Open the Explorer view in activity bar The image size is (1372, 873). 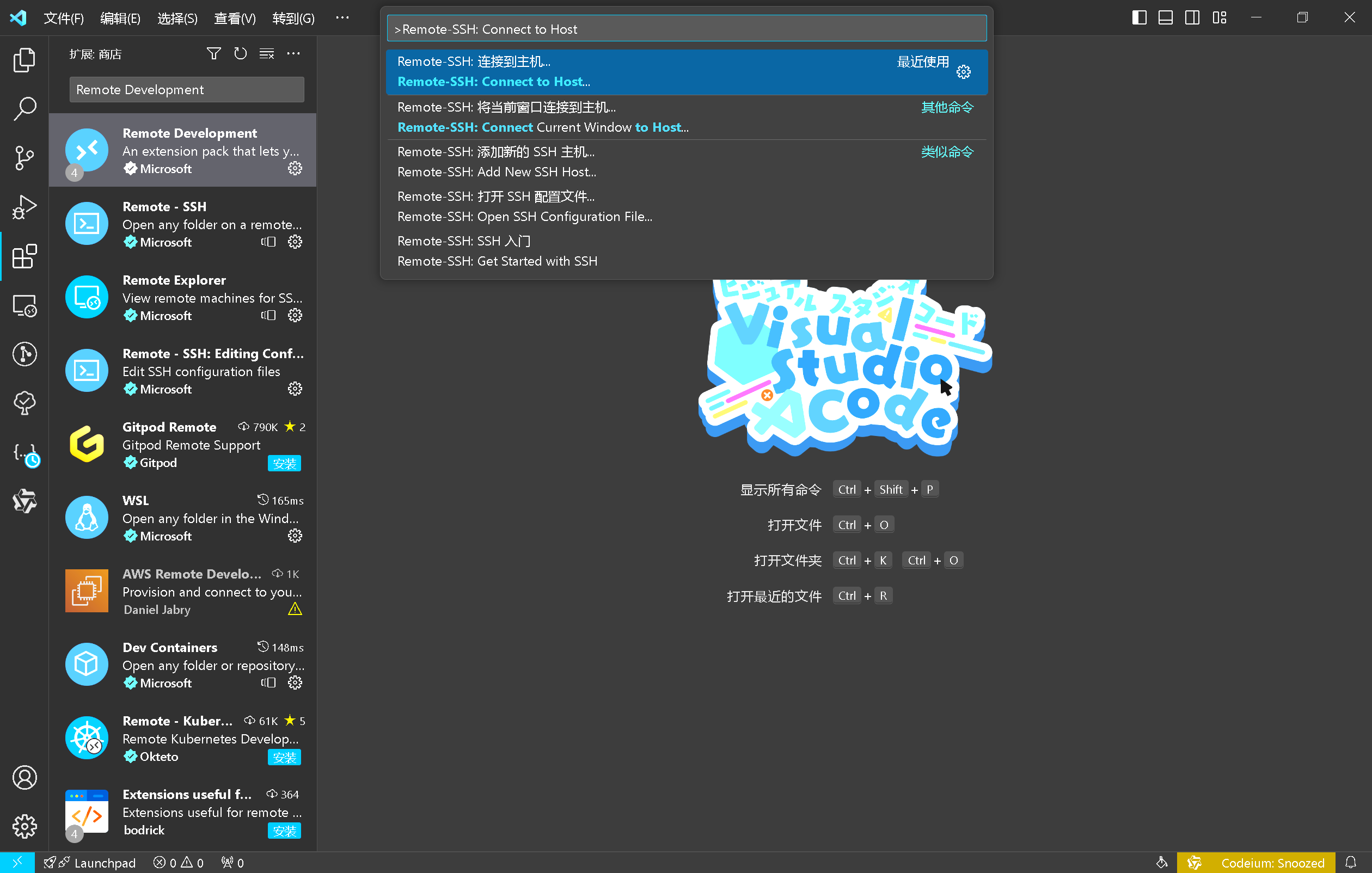point(24,60)
